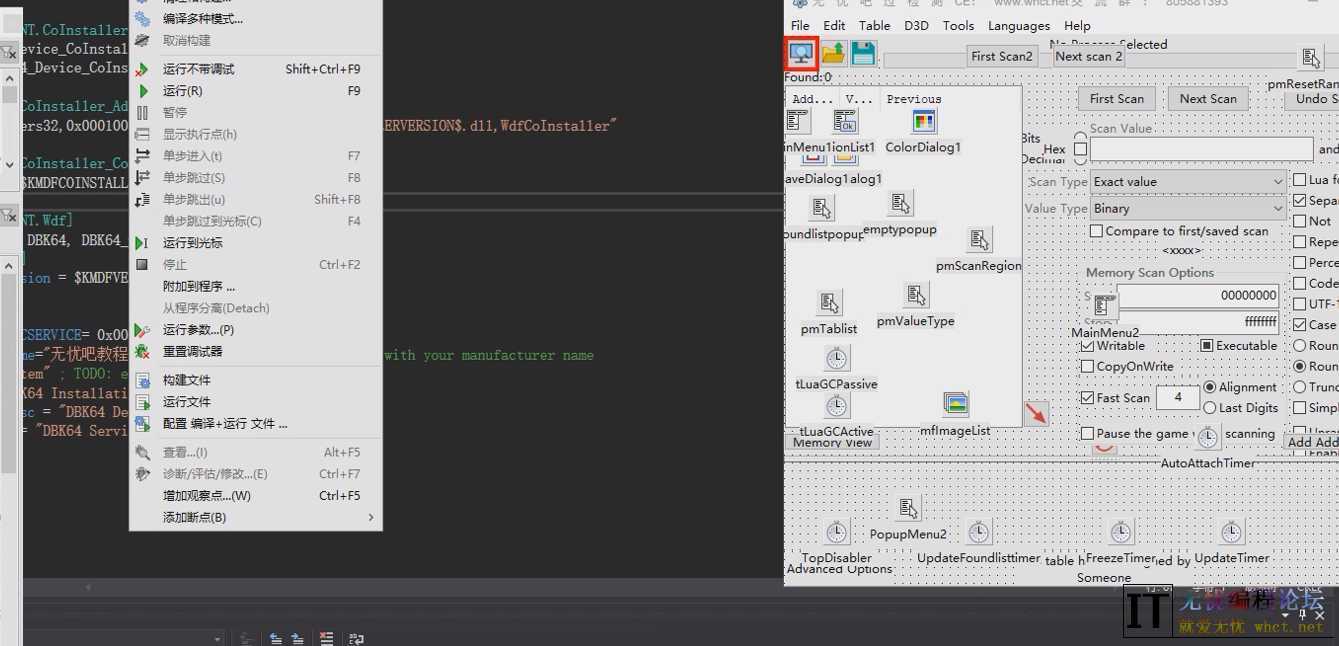Choose 附加到程序 from the run menu
The image size is (1339, 646).
point(199,286)
